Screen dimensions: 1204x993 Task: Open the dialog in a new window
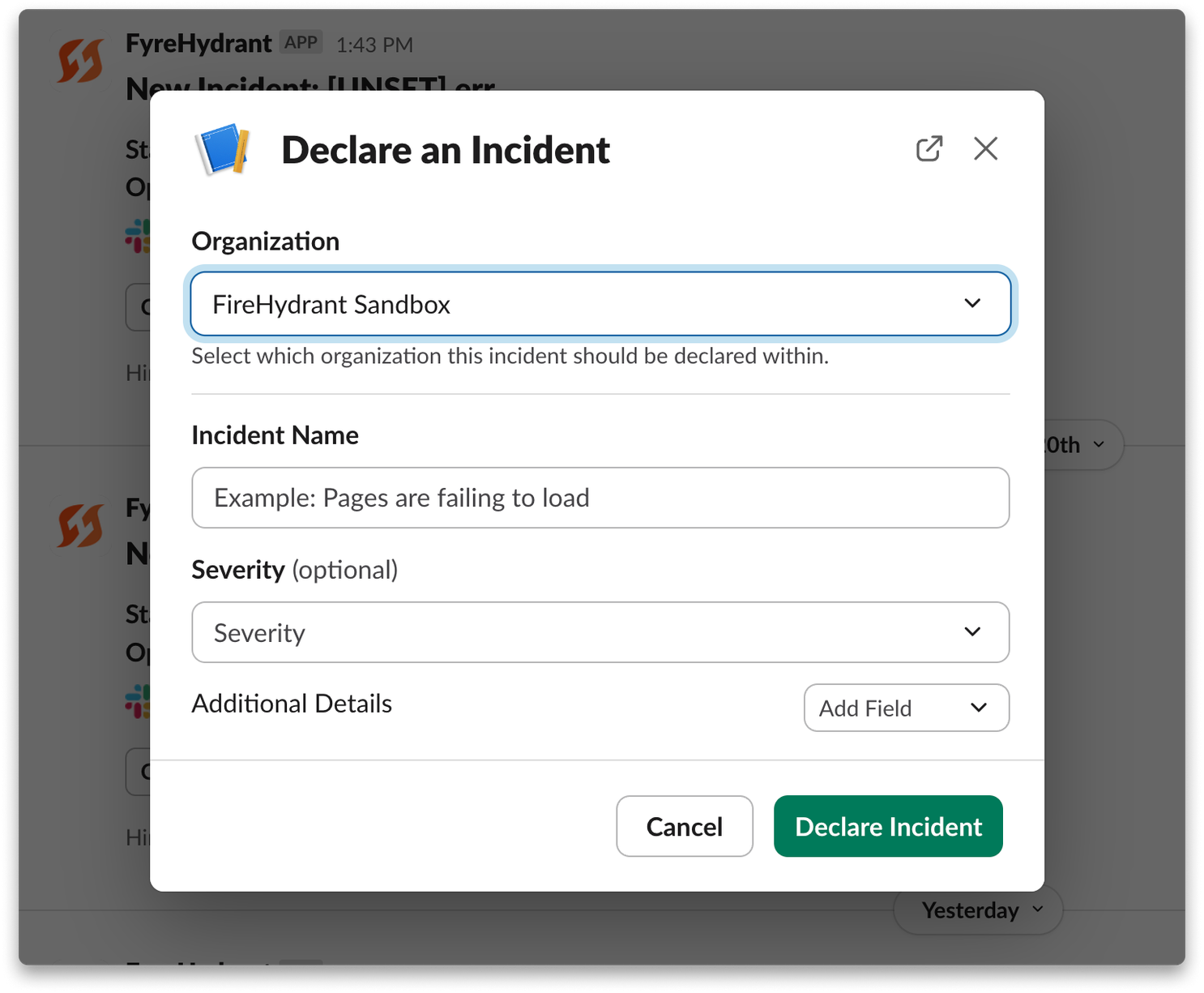929,148
